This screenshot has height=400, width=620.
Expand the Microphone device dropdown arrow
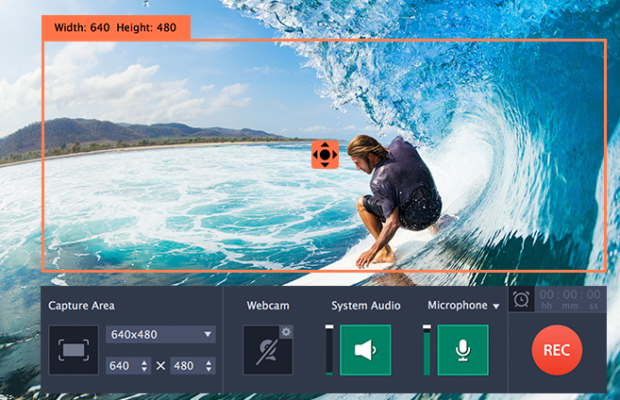click(x=496, y=306)
